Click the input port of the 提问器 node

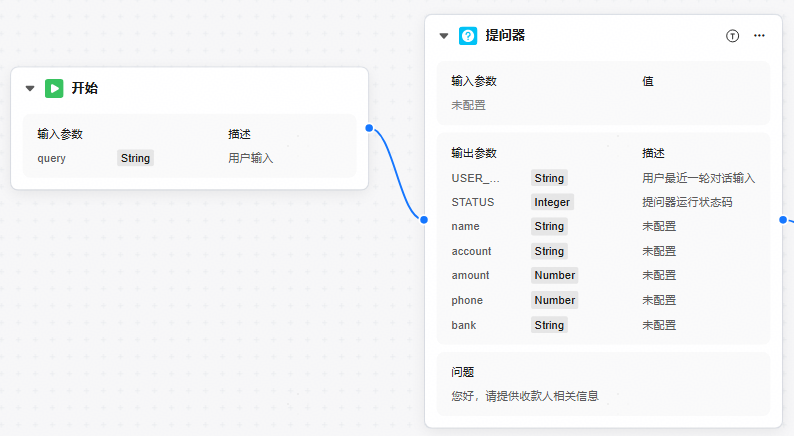(424, 219)
